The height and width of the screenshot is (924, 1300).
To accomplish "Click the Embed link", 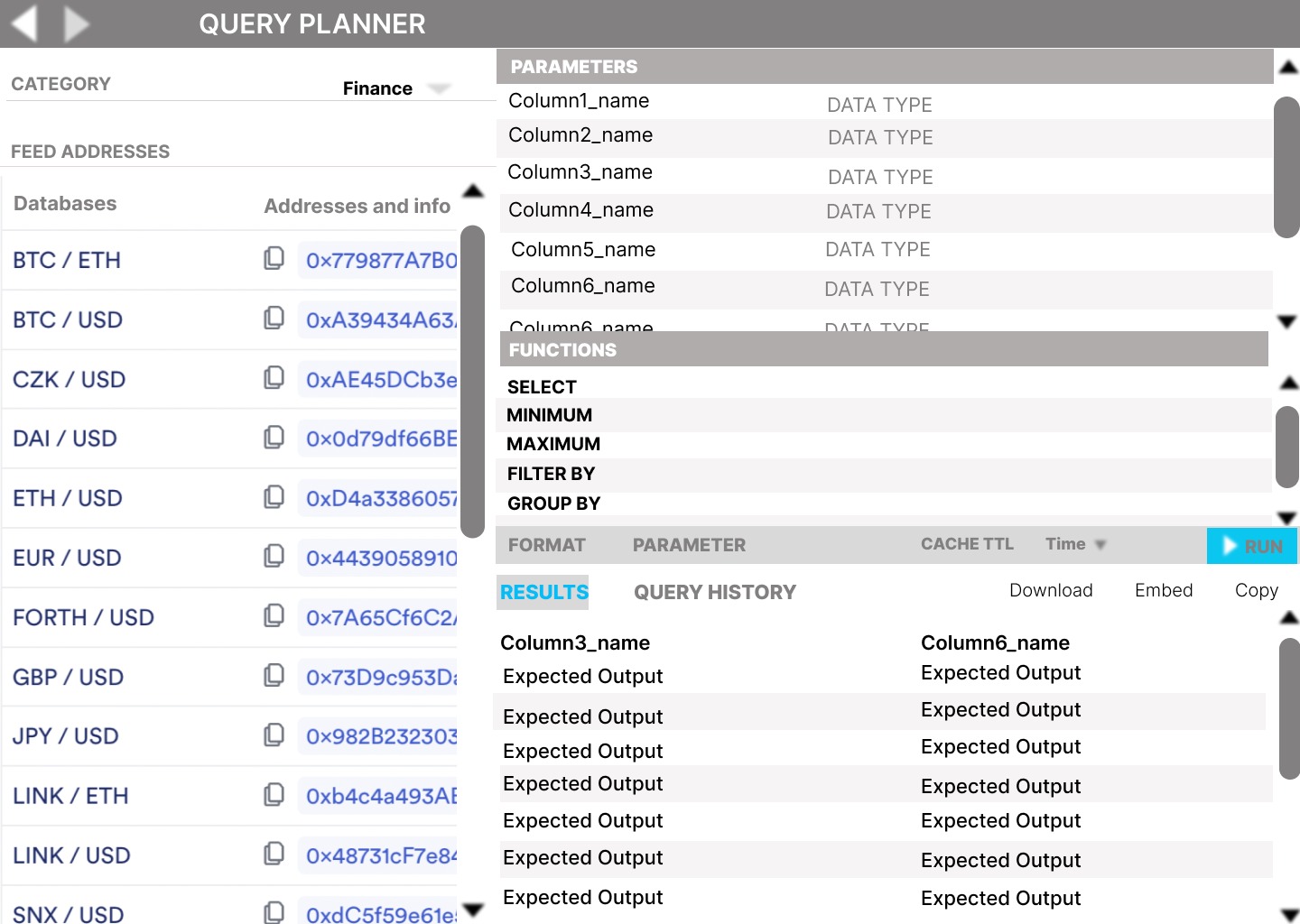I will [x=1164, y=590].
